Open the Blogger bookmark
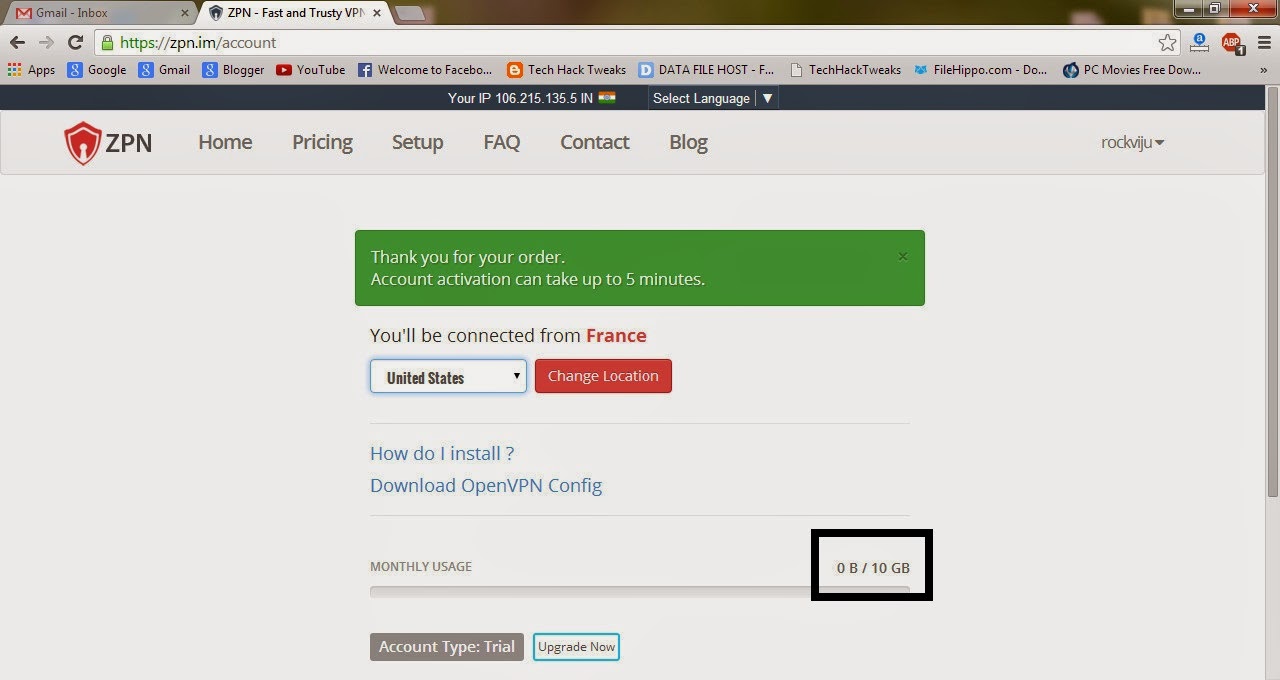The image size is (1280, 680). click(233, 70)
